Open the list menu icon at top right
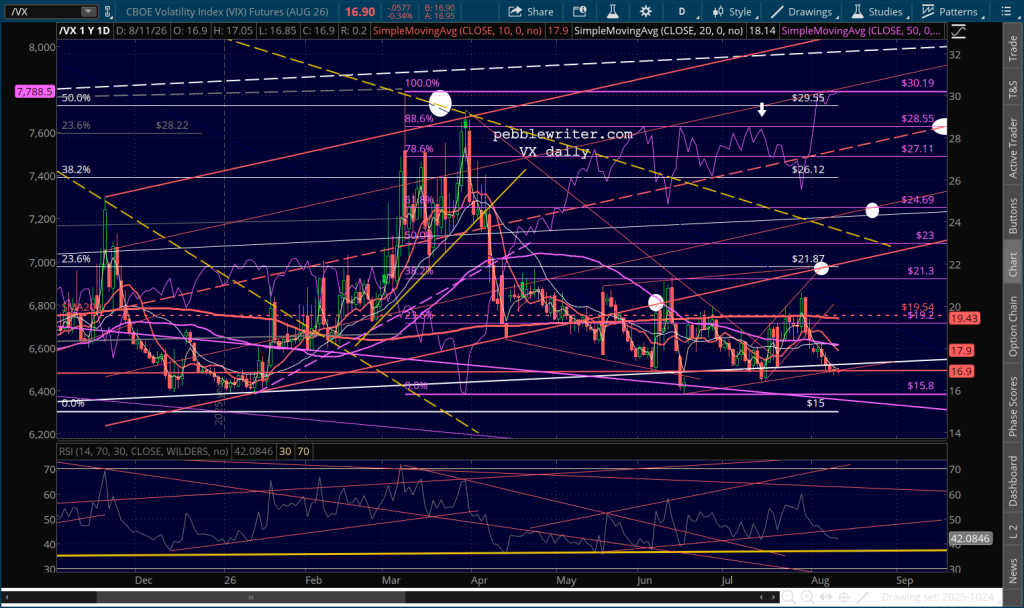This screenshot has width=1024, height=608. pos(1006,12)
